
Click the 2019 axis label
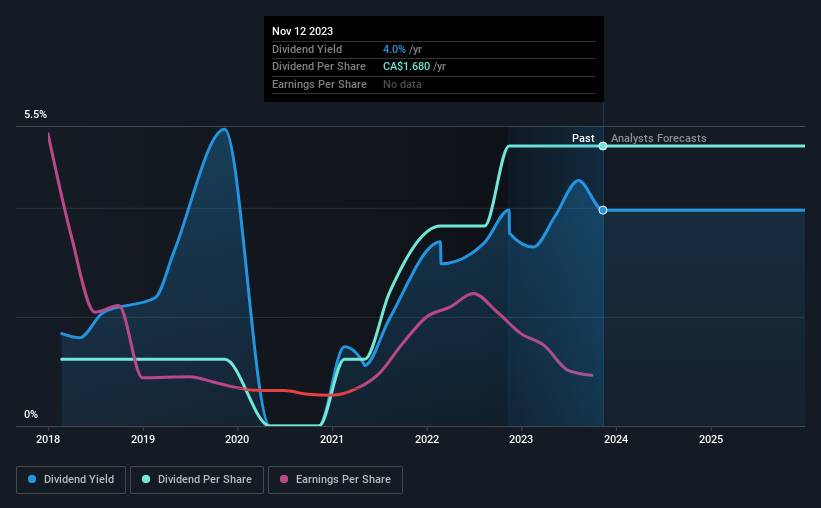143,439
